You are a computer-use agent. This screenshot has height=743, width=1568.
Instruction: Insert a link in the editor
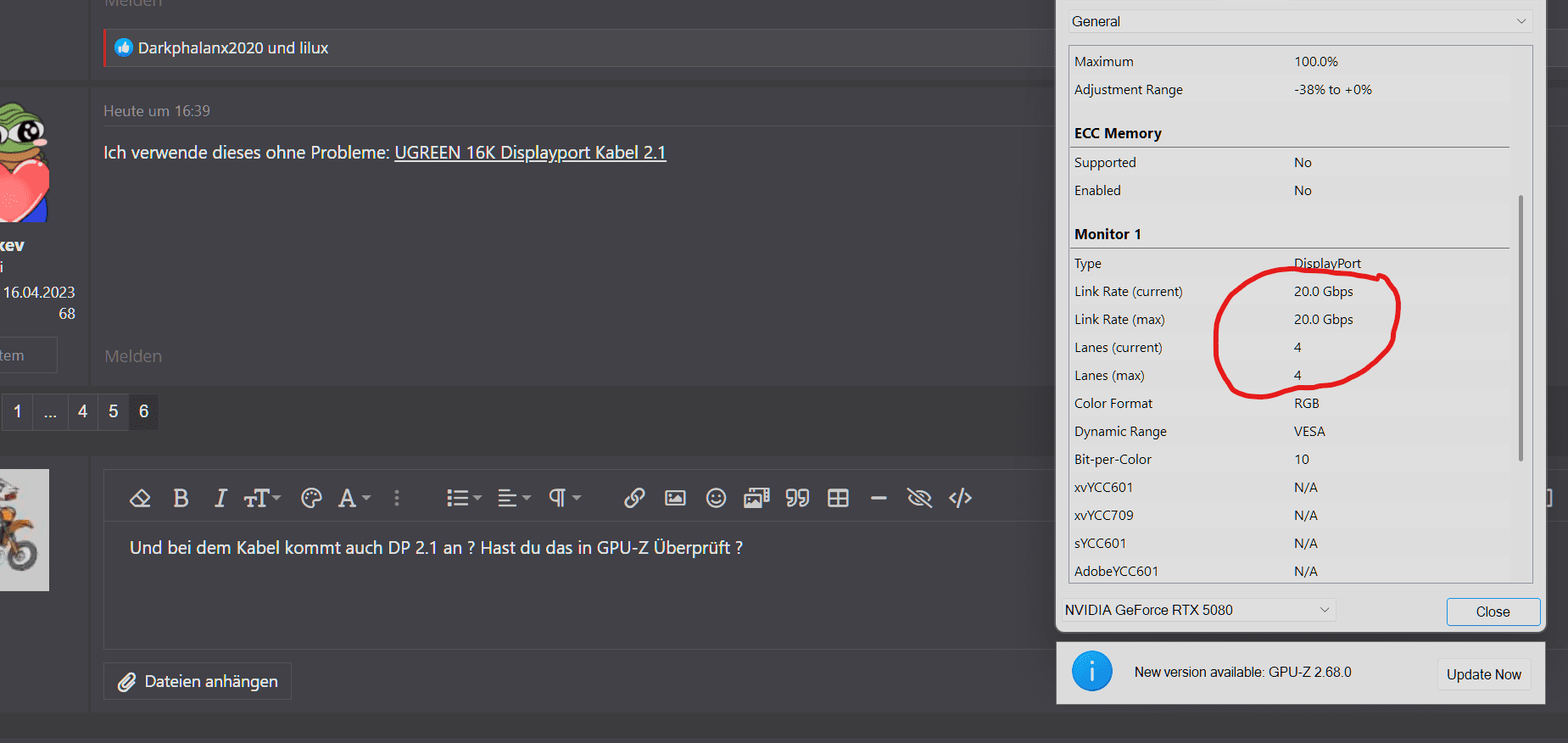pyautogui.click(x=634, y=498)
